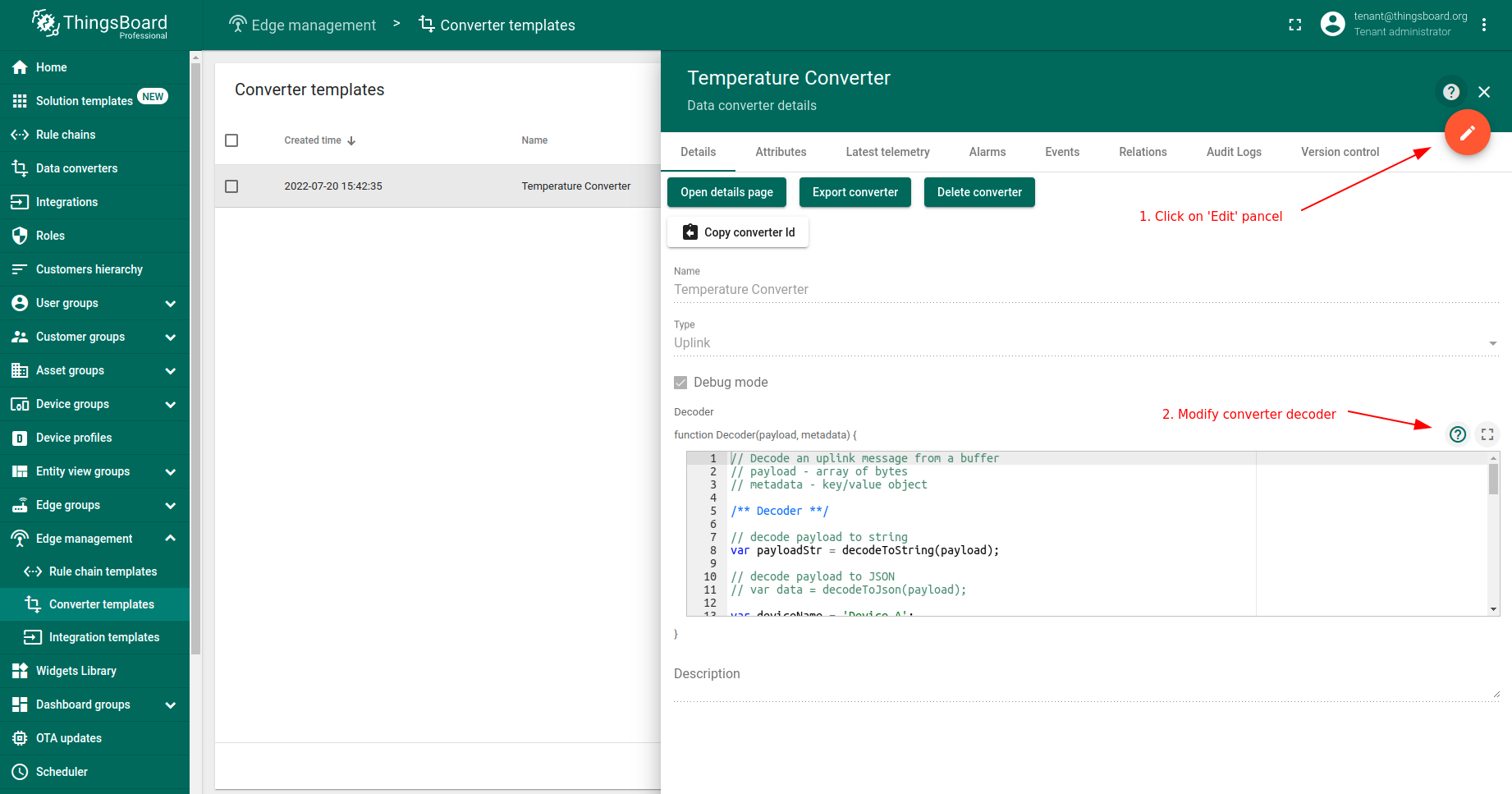Open Integration templates icon
1512x794 pixels.
pyautogui.click(x=33, y=637)
